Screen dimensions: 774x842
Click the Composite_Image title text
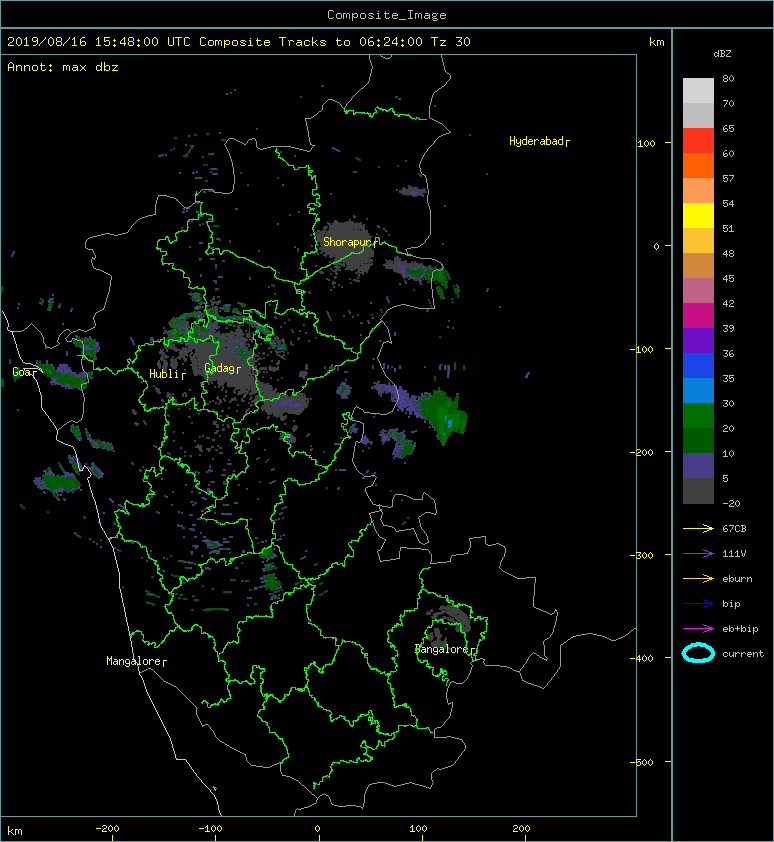point(387,15)
